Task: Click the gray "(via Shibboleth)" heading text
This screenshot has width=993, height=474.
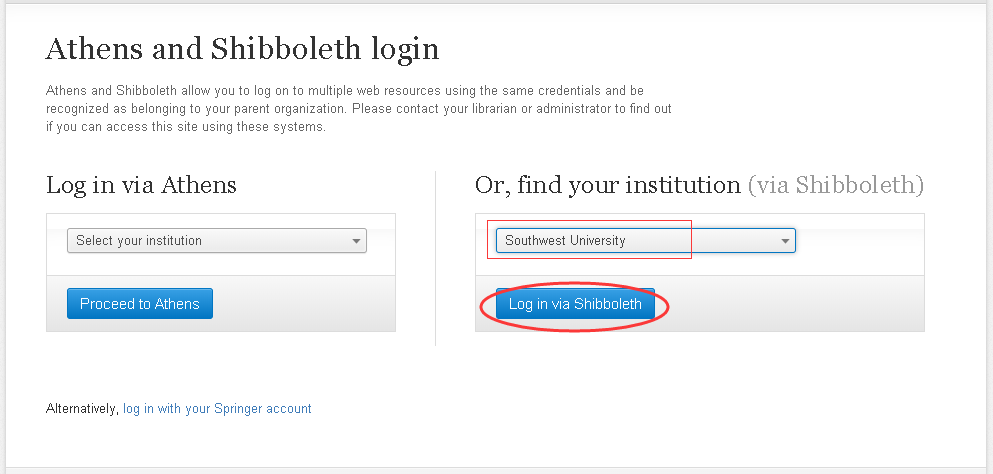Action: click(835, 185)
